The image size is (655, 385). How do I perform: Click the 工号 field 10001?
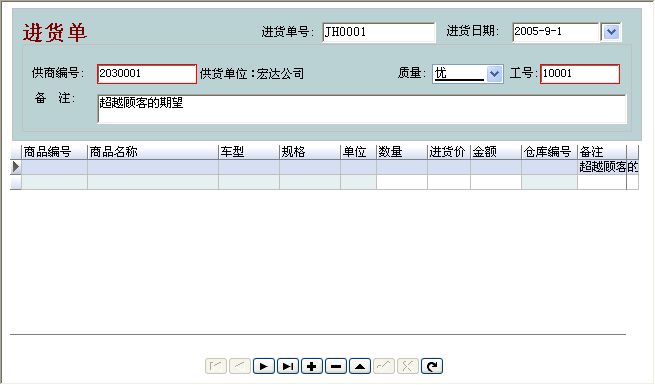tap(580, 74)
